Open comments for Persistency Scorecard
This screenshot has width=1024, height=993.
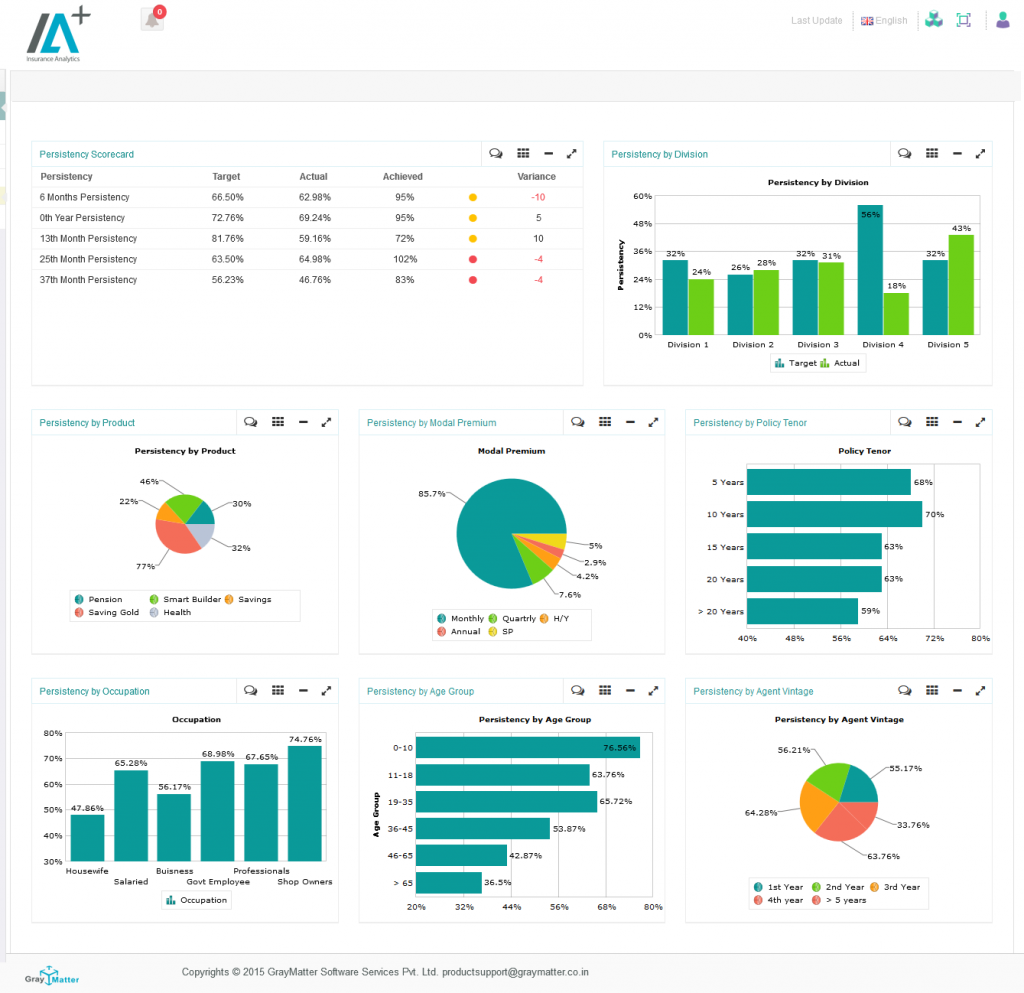click(496, 154)
